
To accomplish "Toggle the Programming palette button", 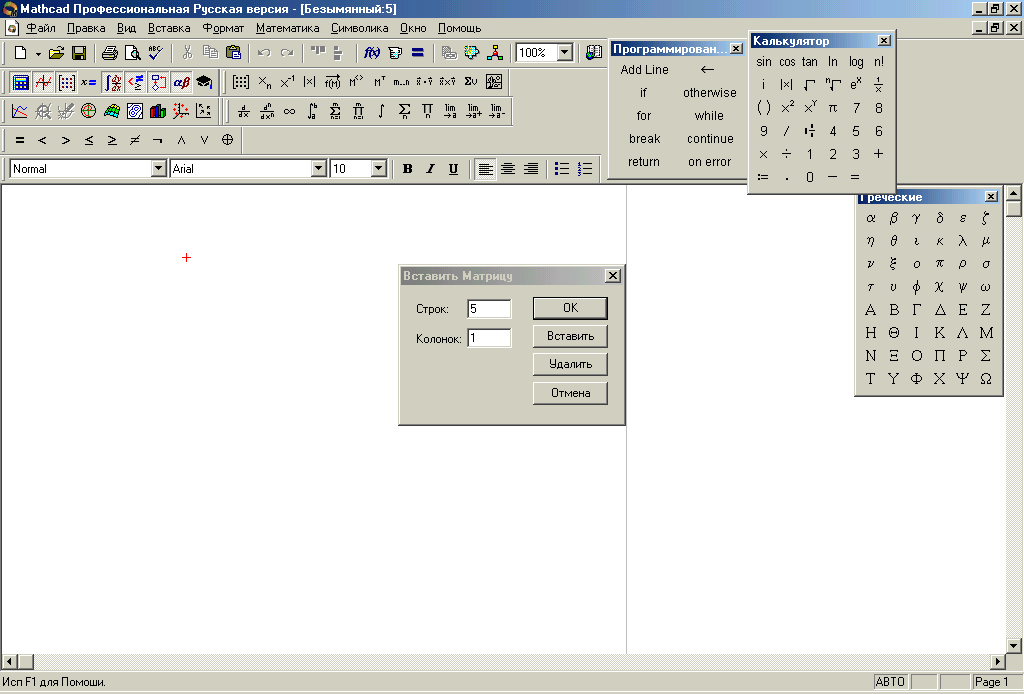I will click(158, 82).
